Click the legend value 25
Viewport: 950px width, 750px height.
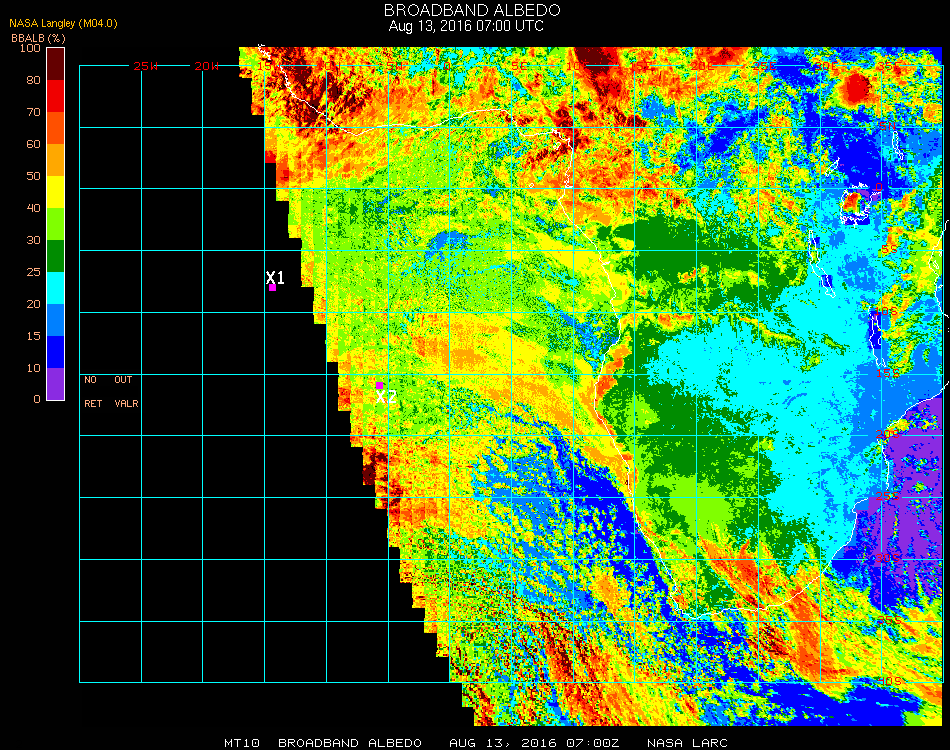33,272
